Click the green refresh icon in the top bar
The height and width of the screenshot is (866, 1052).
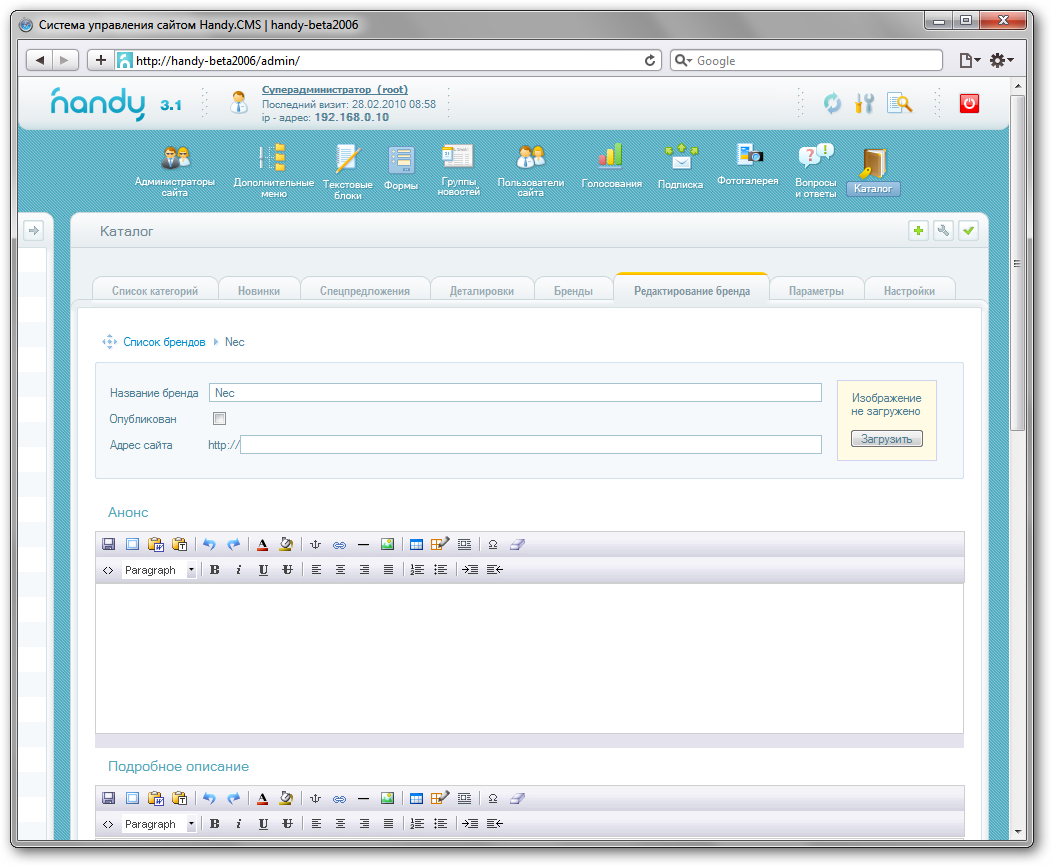coord(832,103)
